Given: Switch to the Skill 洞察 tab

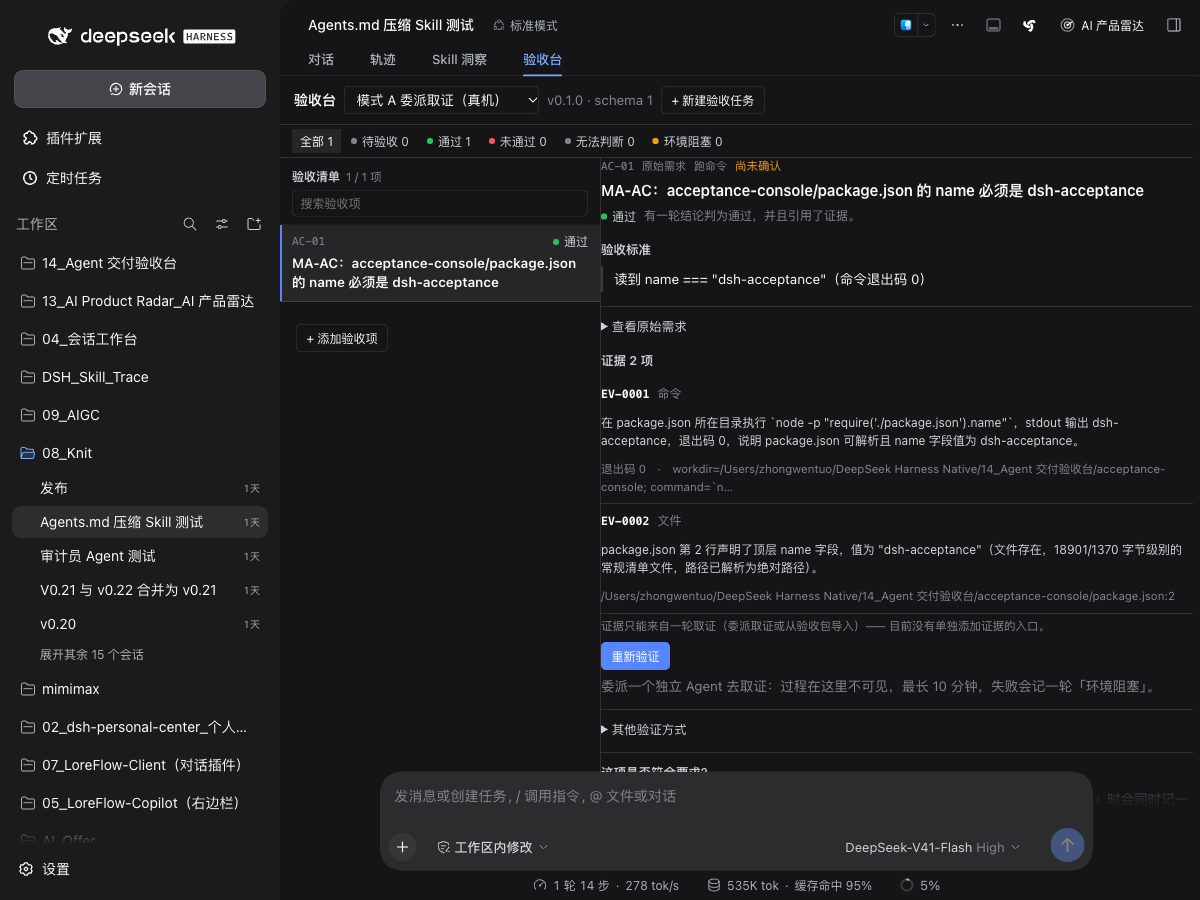Looking at the screenshot, I should [460, 59].
